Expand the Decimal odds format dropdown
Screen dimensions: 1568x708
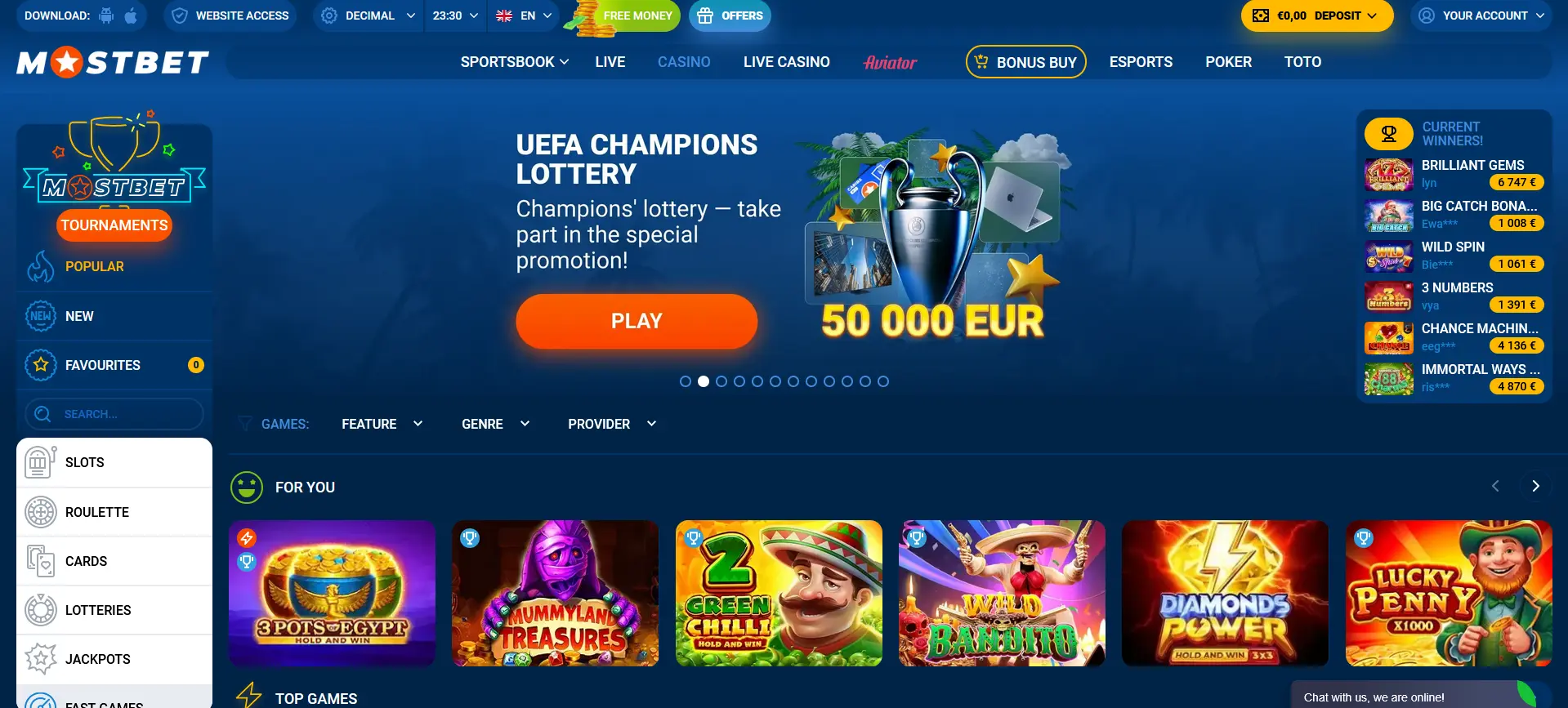point(369,16)
